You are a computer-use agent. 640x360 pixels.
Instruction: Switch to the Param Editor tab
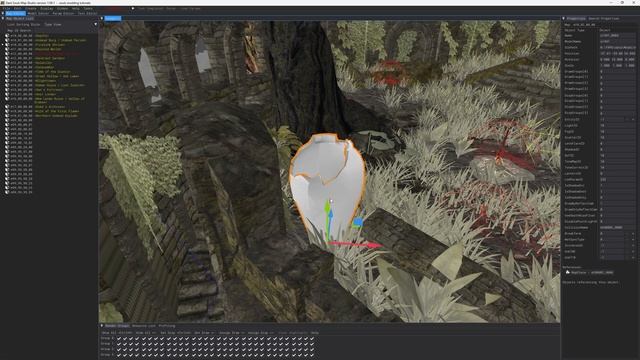pos(63,13)
